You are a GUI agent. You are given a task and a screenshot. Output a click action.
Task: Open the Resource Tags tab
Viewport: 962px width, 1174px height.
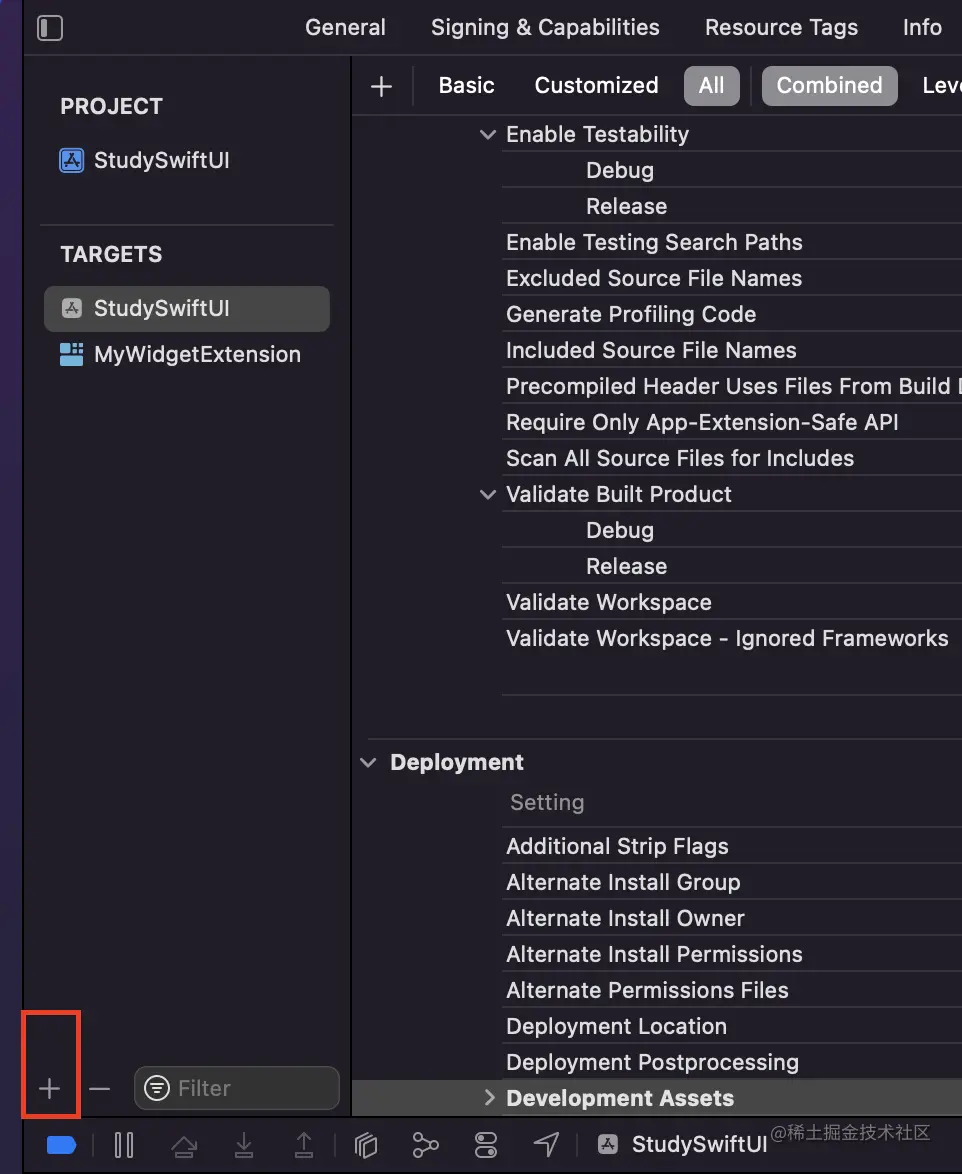(781, 28)
